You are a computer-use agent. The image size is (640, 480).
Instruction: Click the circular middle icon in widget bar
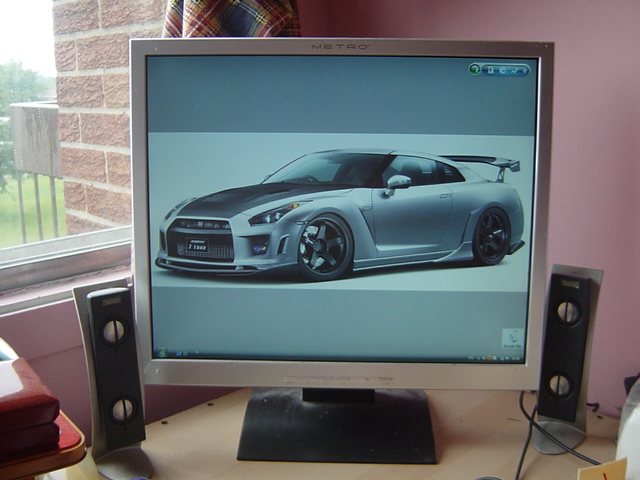point(503,70)
